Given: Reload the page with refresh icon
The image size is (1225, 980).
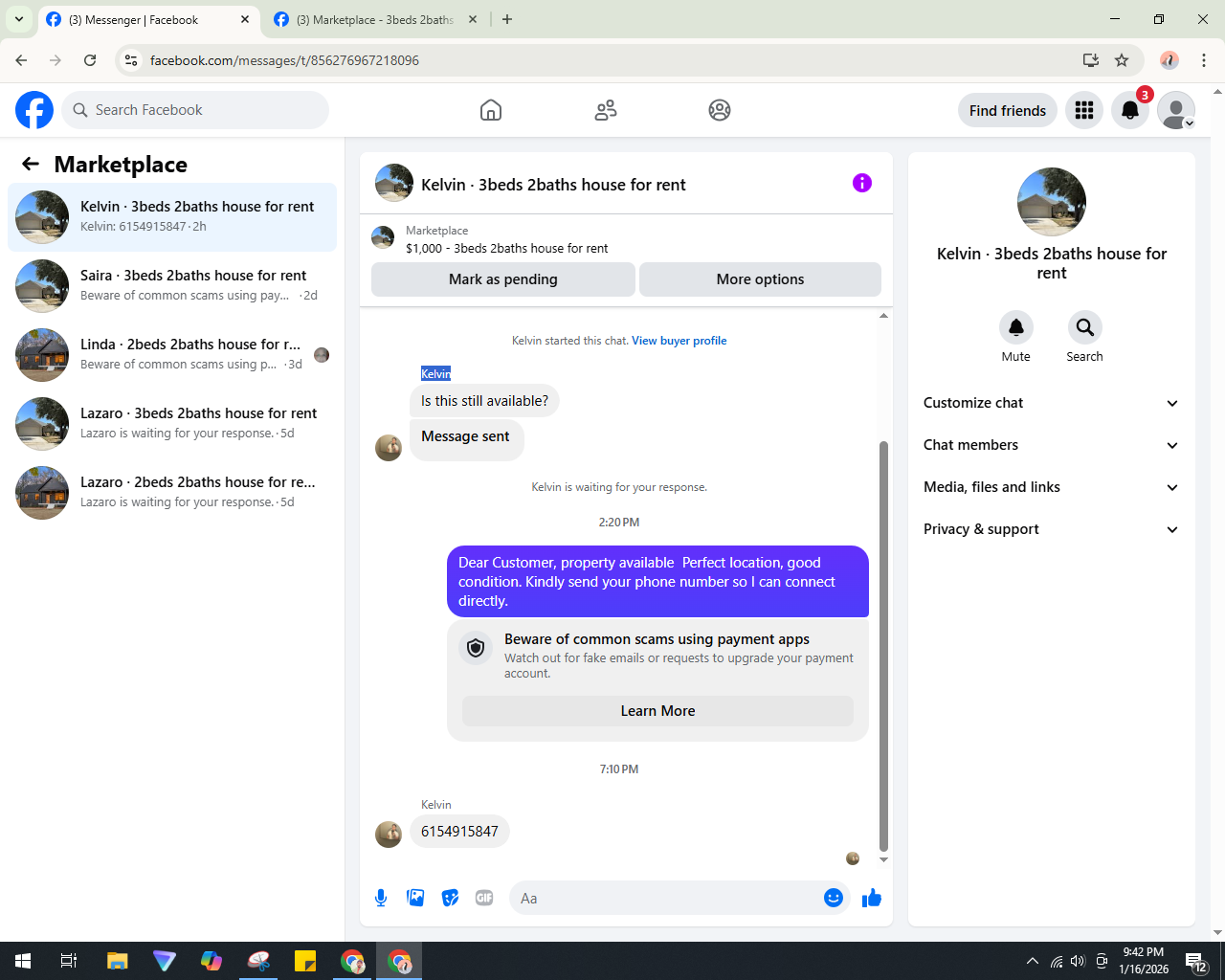Looking at the screenshot, I should pyautogui.click(x=90, y=60).
